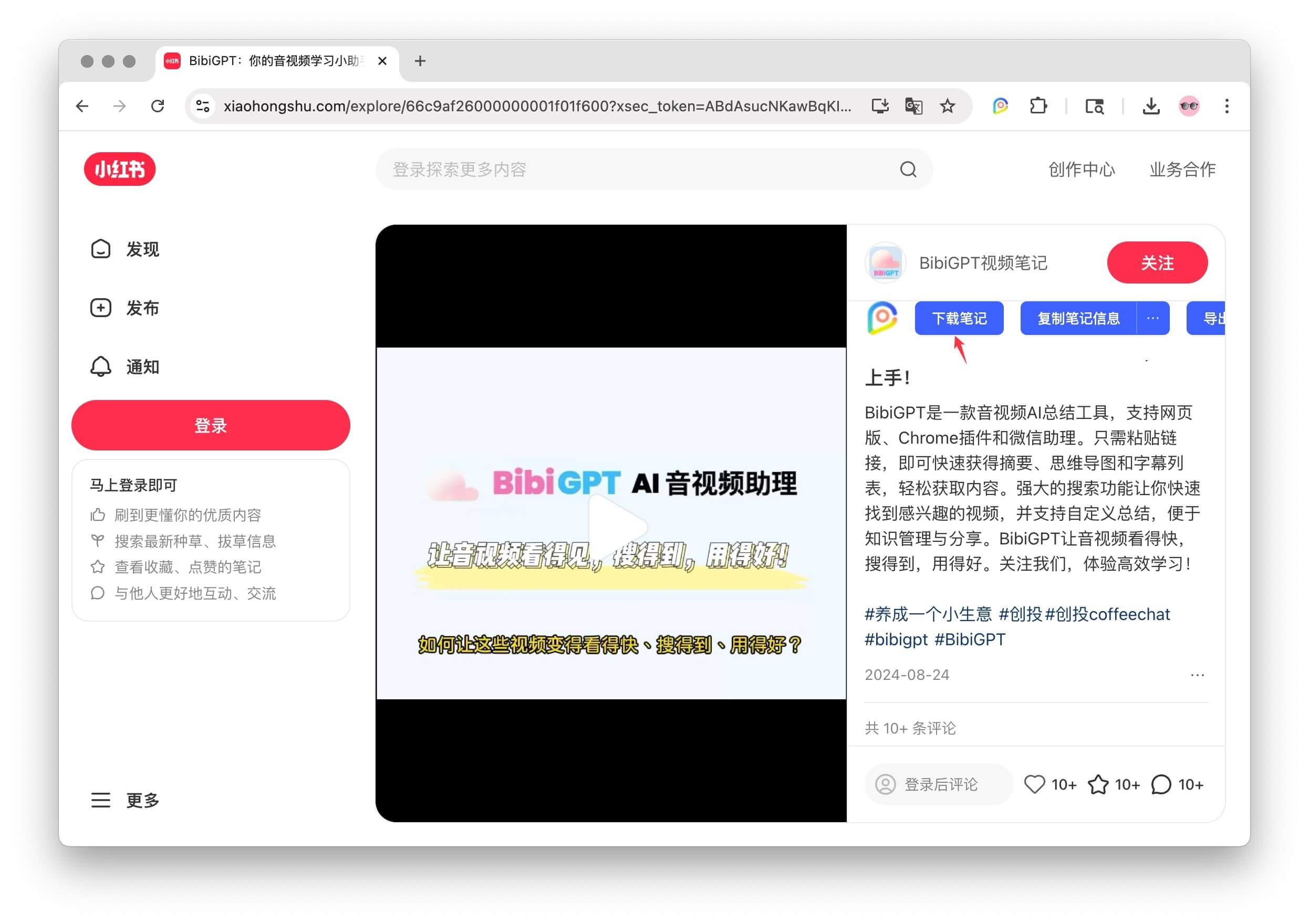Favorite the note with star icon
Screen dimensions: 1309x924
point(1098,784)
